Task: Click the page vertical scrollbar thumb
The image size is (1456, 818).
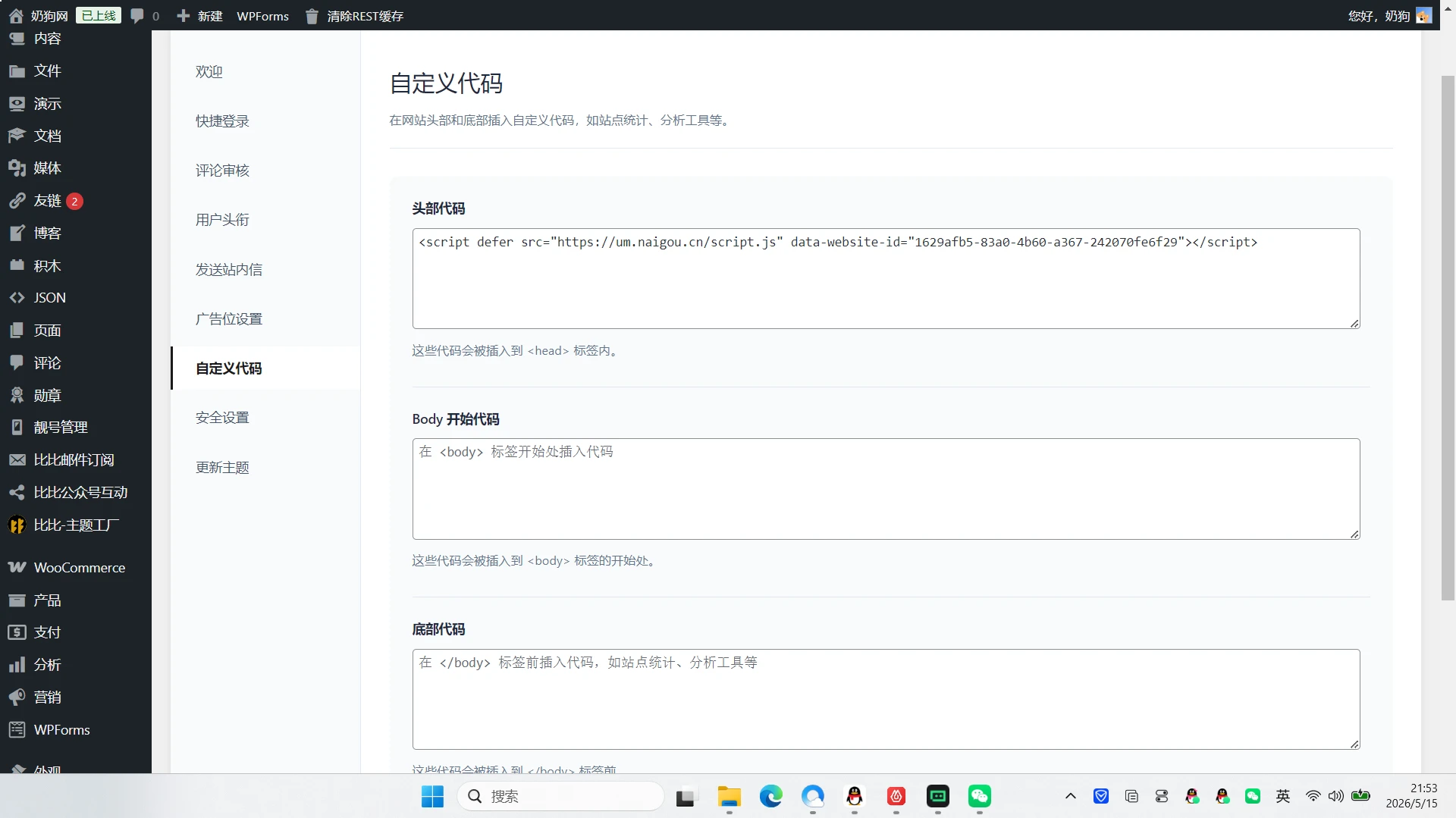Action: pos(1448,338)
